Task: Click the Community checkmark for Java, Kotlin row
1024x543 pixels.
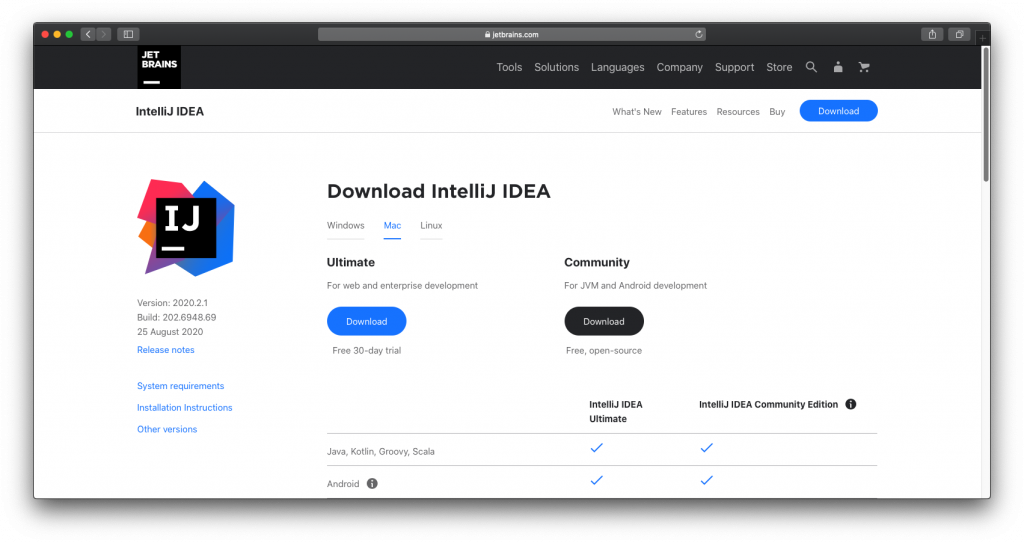Action: [x=707, y=448]
